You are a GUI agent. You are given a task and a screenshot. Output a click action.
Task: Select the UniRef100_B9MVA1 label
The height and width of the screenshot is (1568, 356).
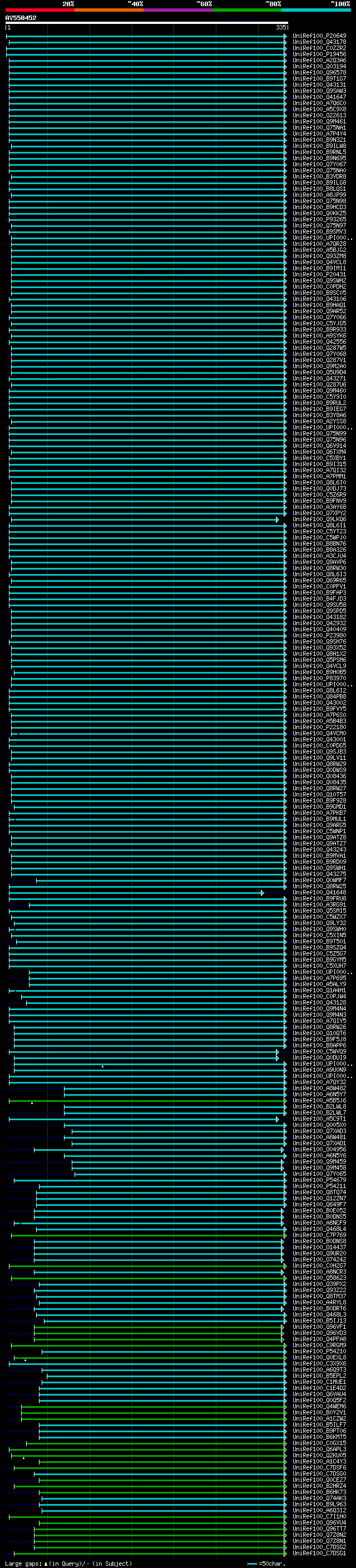(319, 856)
